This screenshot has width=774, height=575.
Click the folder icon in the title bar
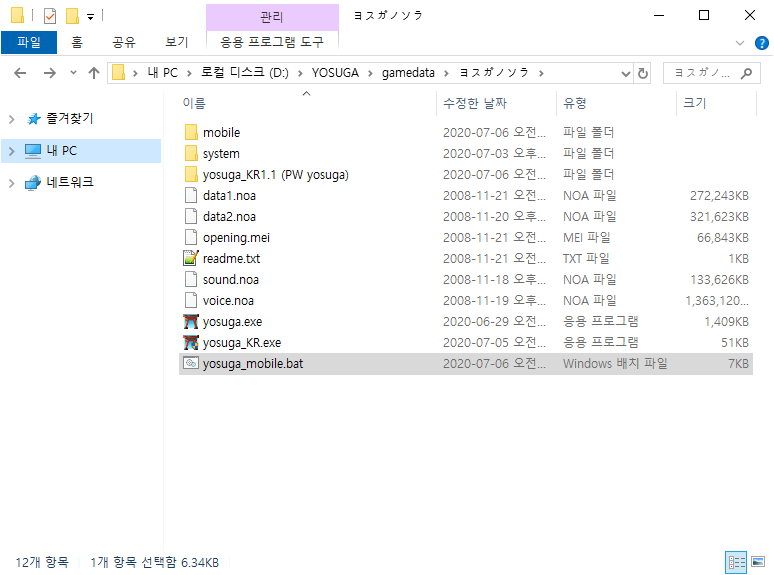click(x=17, y=15)
